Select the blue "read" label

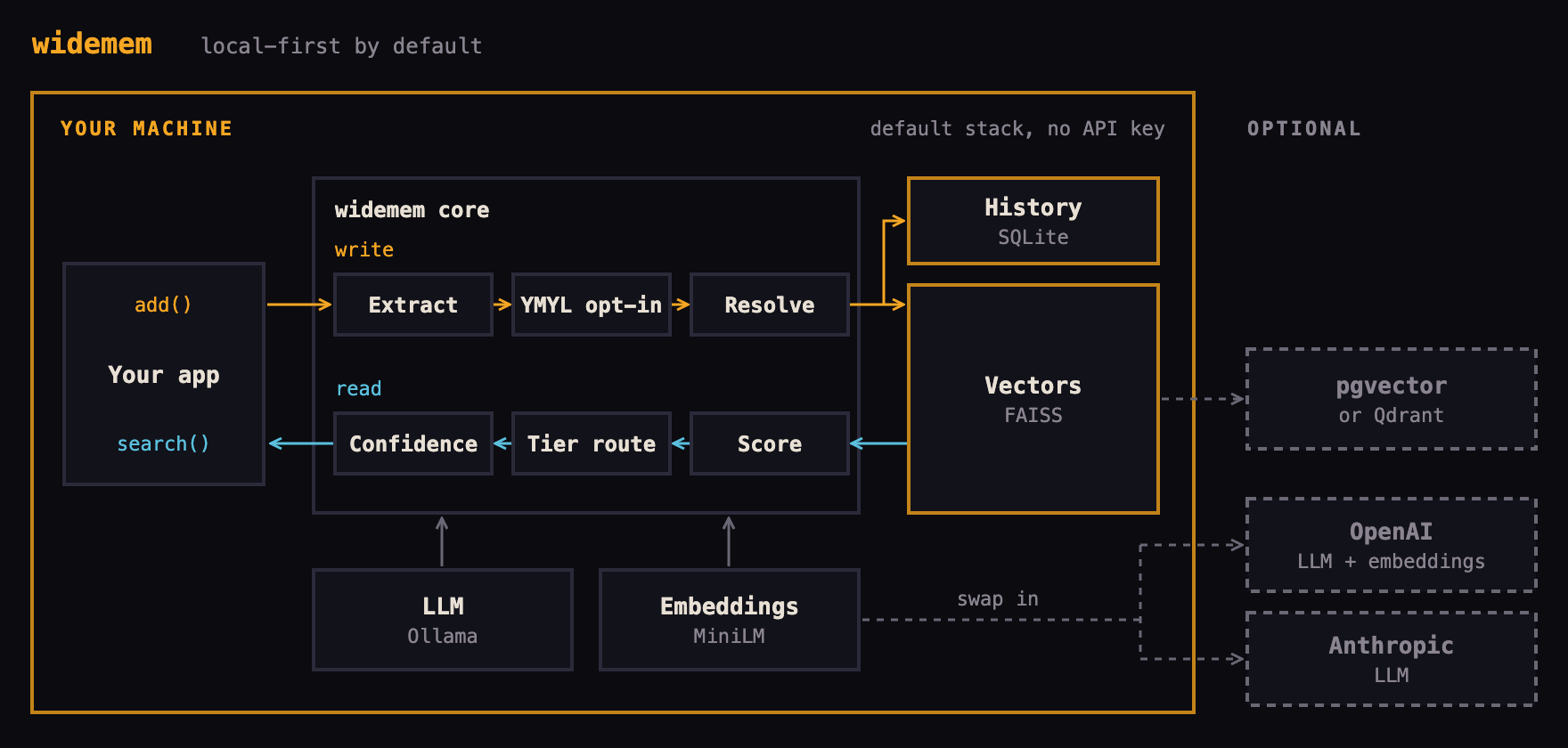coord(359,388)
